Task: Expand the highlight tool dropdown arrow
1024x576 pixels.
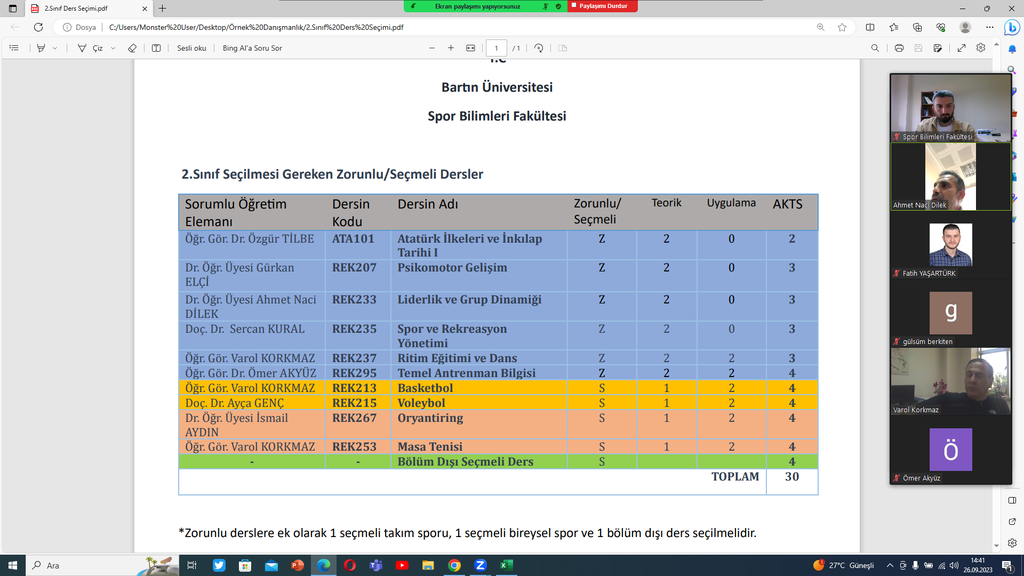Action: 56,48
